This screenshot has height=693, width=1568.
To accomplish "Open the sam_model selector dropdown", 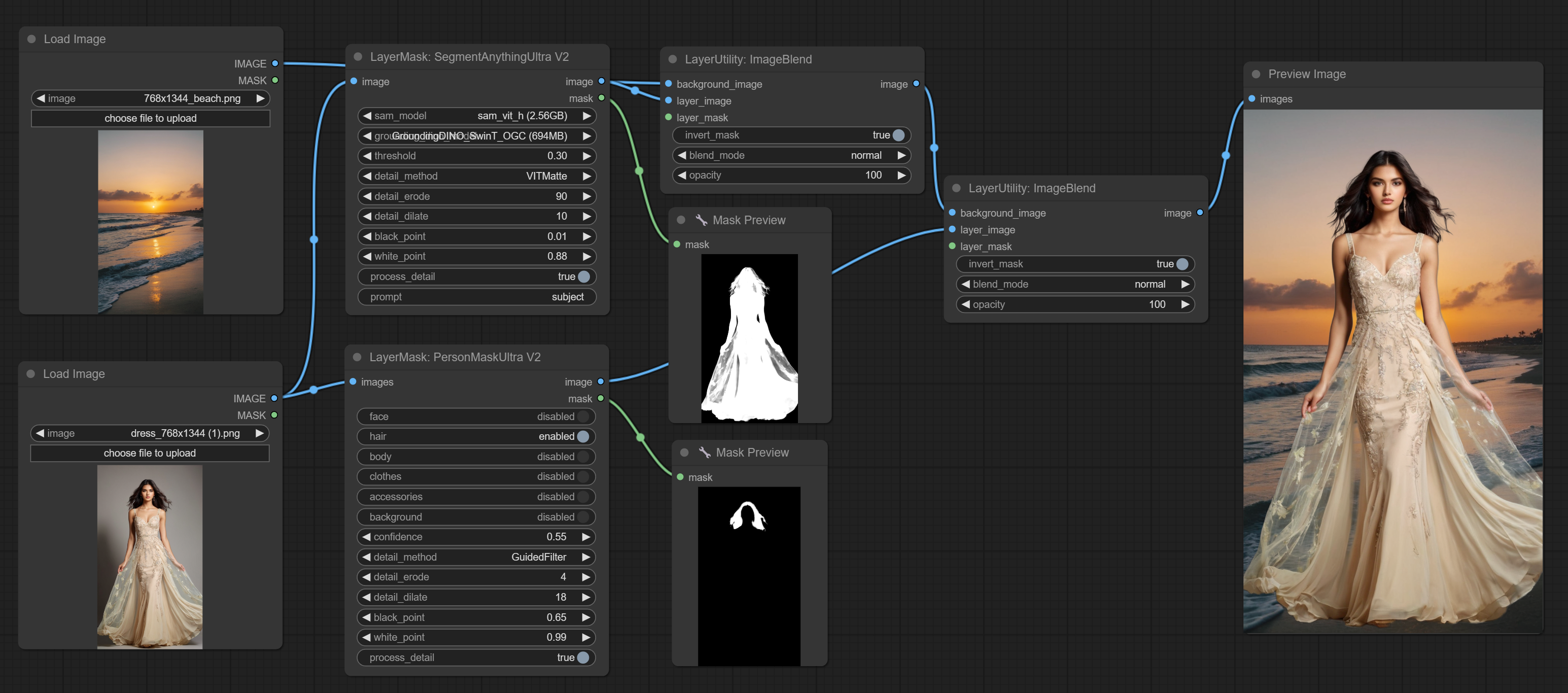I will click(x=477, y=116).
